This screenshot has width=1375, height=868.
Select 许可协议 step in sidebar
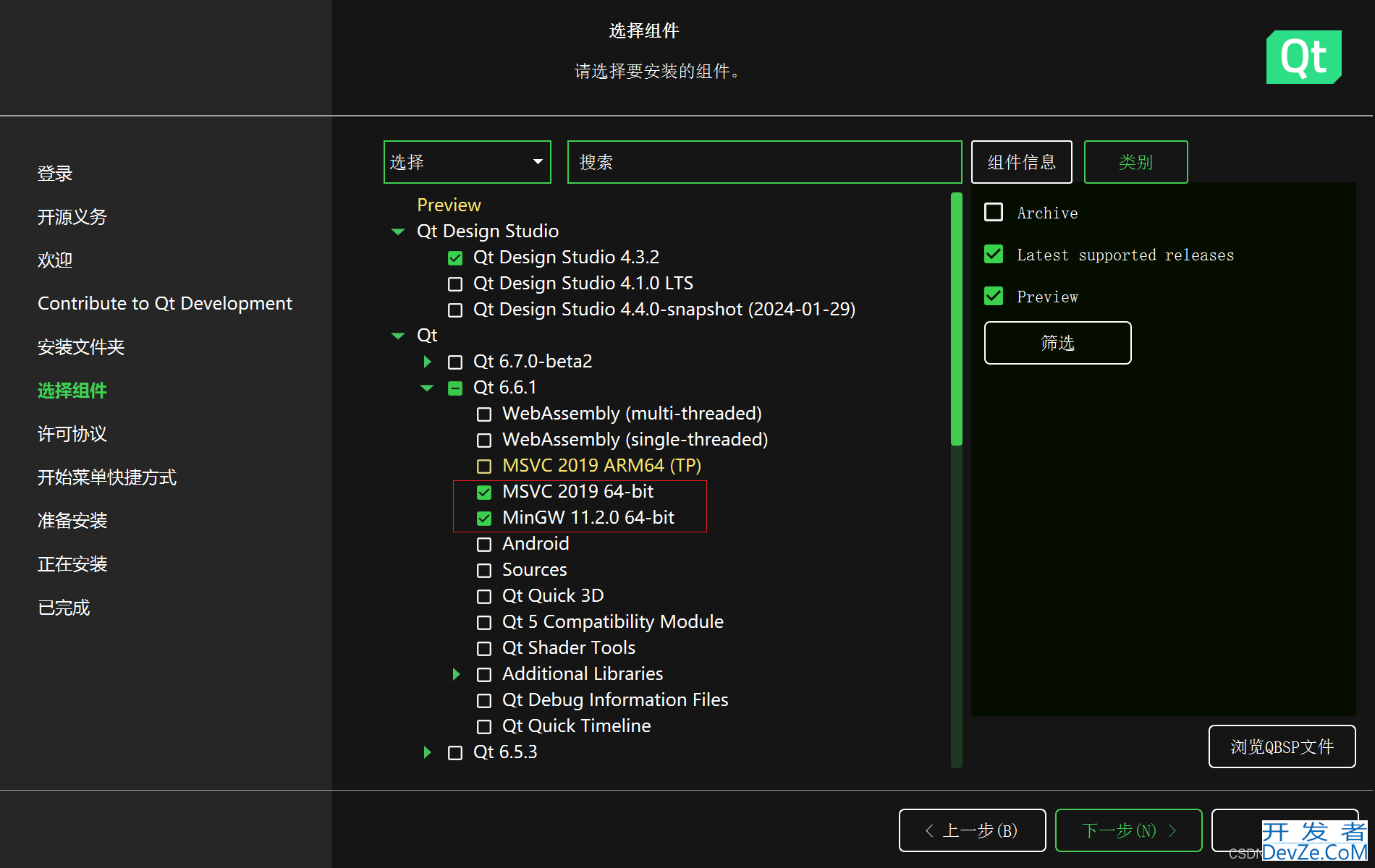pos(72,434)
